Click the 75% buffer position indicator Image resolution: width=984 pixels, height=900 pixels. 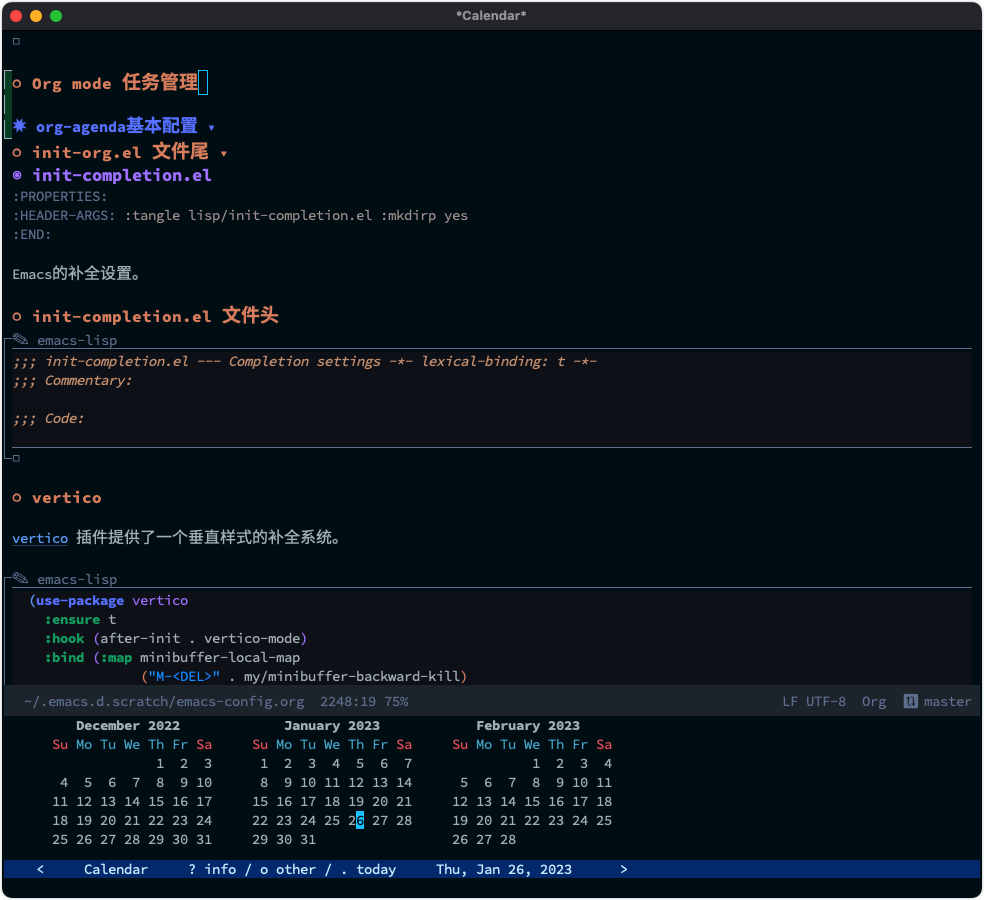pos(396,701)
